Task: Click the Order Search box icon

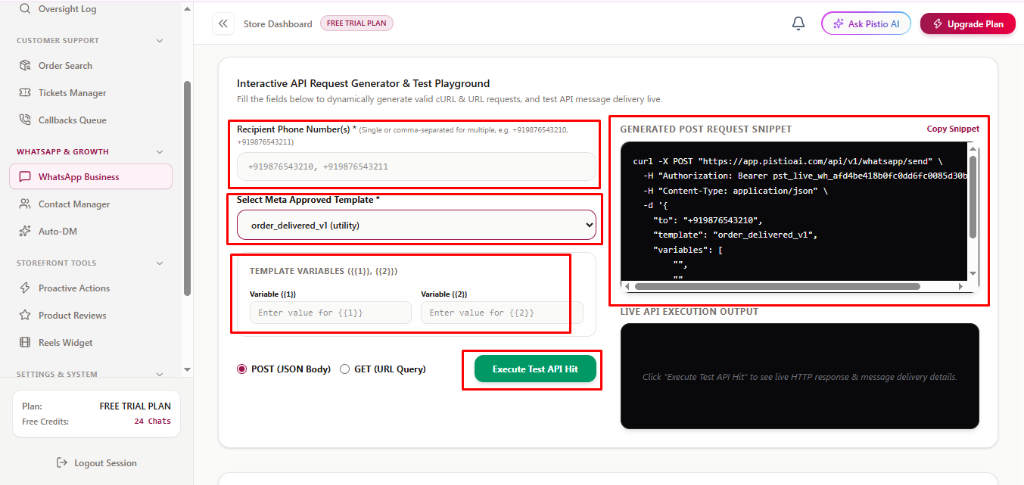Action: coord(25,65)
